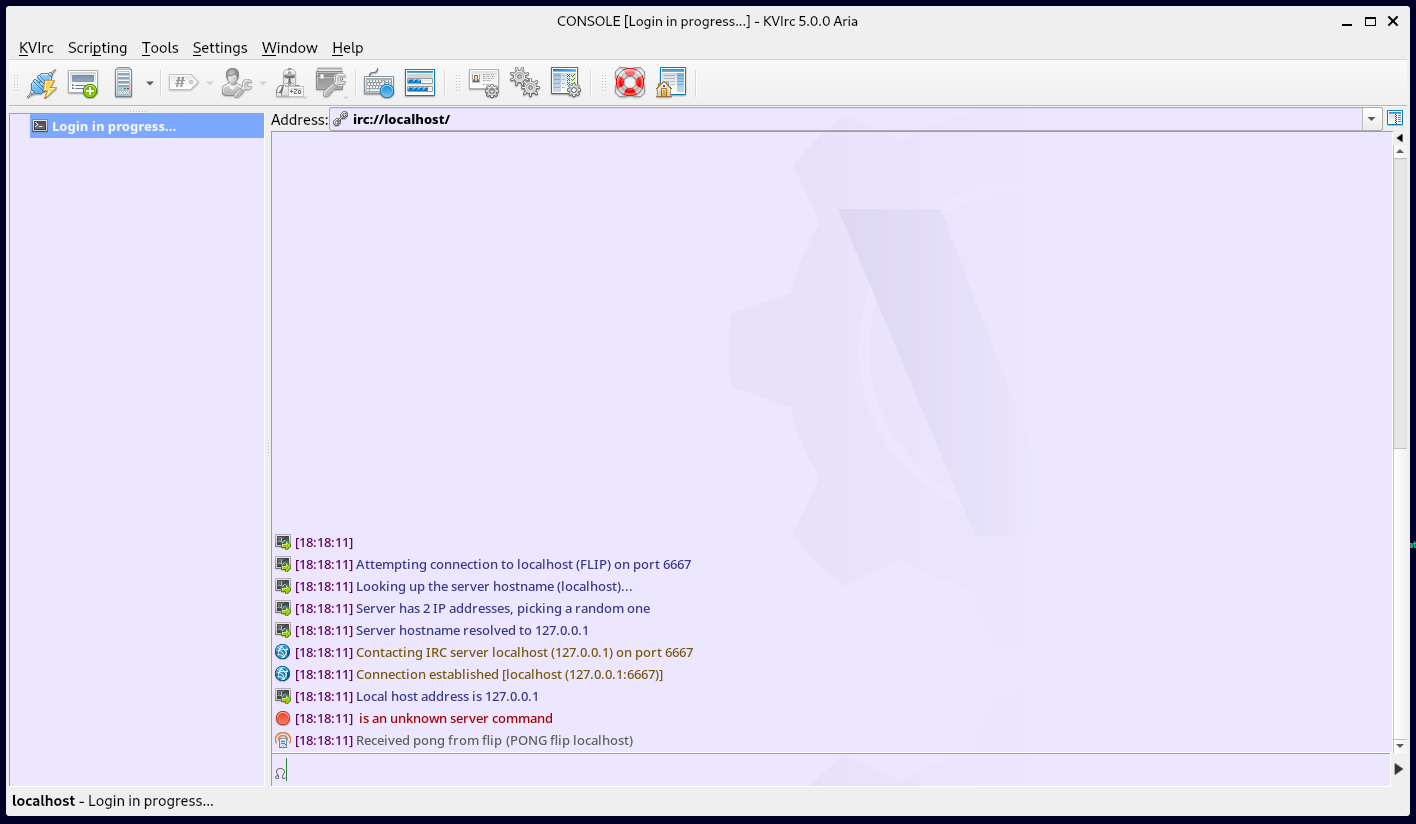The image size is (1416, 824).
Task: Open the Window menu
Action: pyautogui.click(x=290, y=48)
